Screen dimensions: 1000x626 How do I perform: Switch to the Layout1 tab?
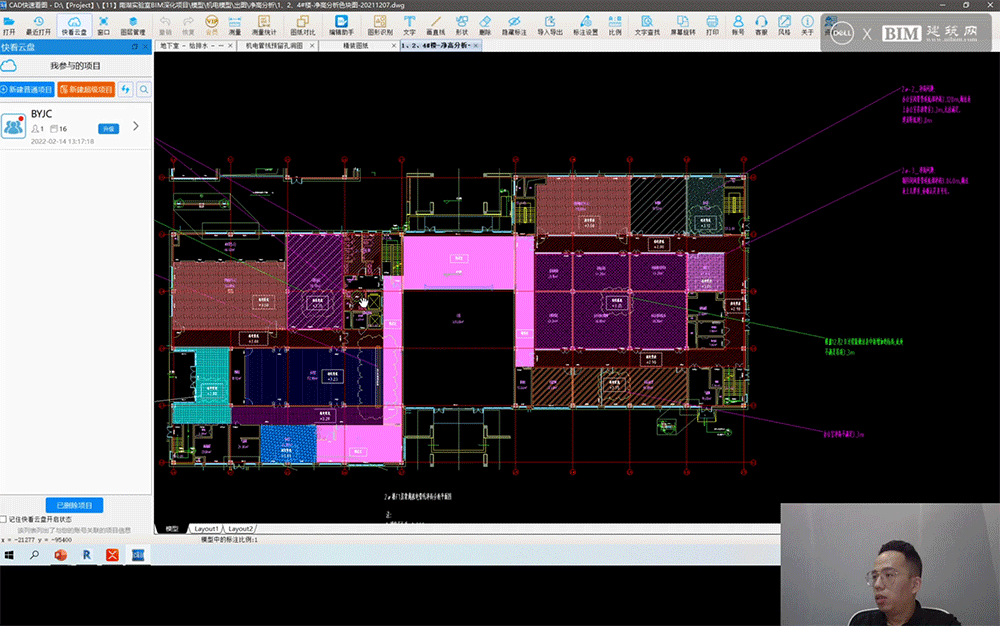(x=206, y=528)
